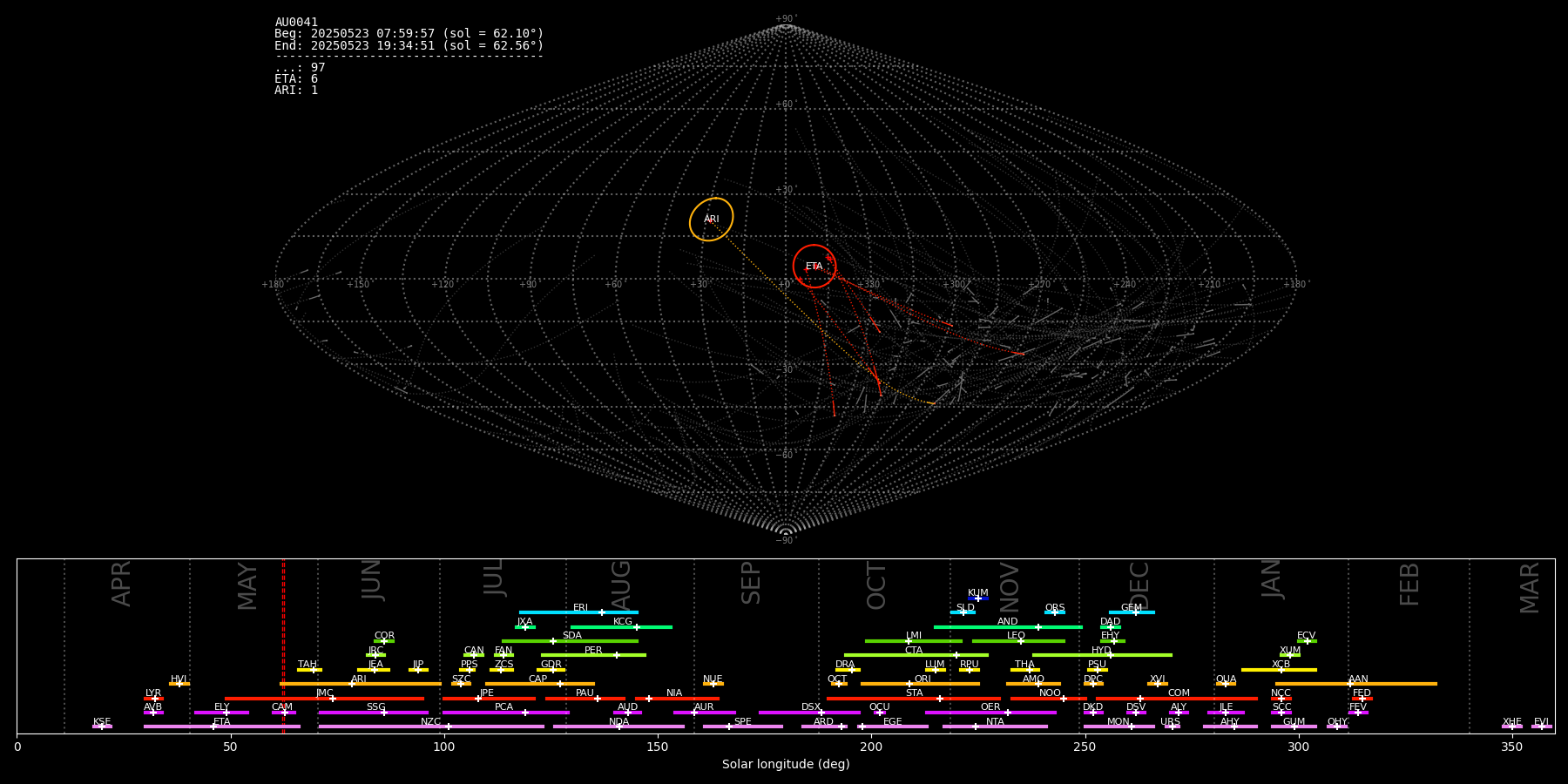
Task: Select the KCG shower label
Action: coord(623,622)
